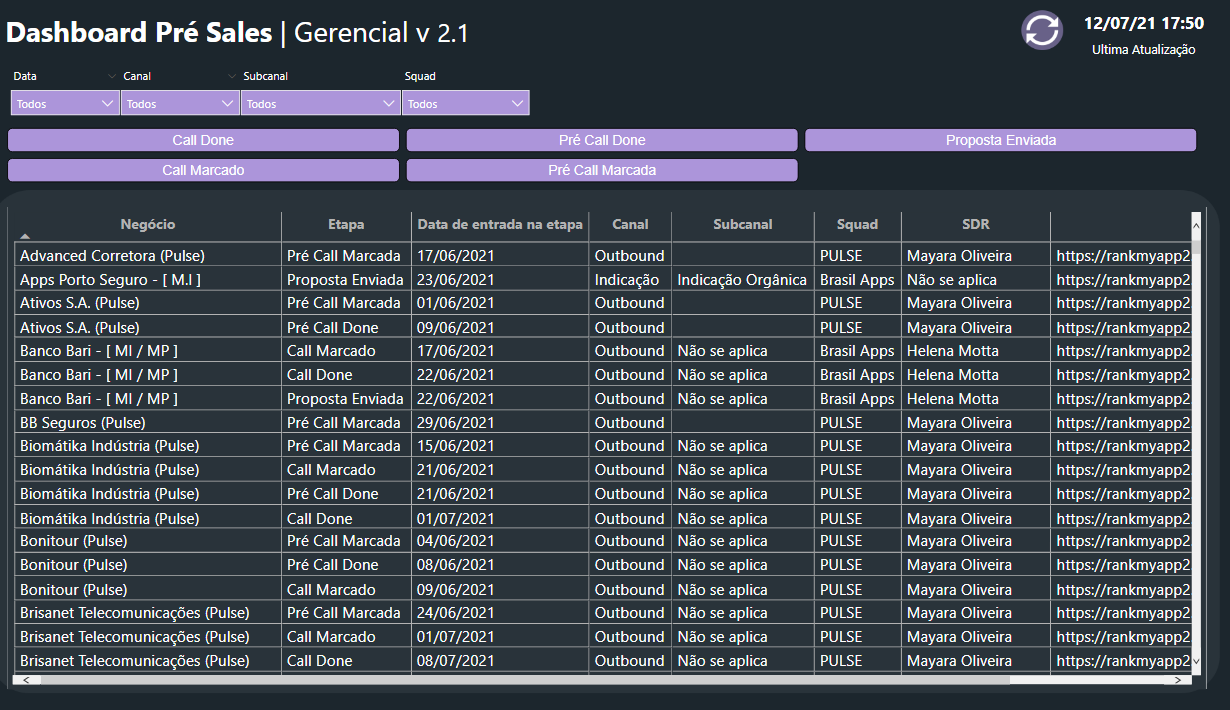Open the Advanced Corretora row link
1230x710 pixels.
[1123, 255]
